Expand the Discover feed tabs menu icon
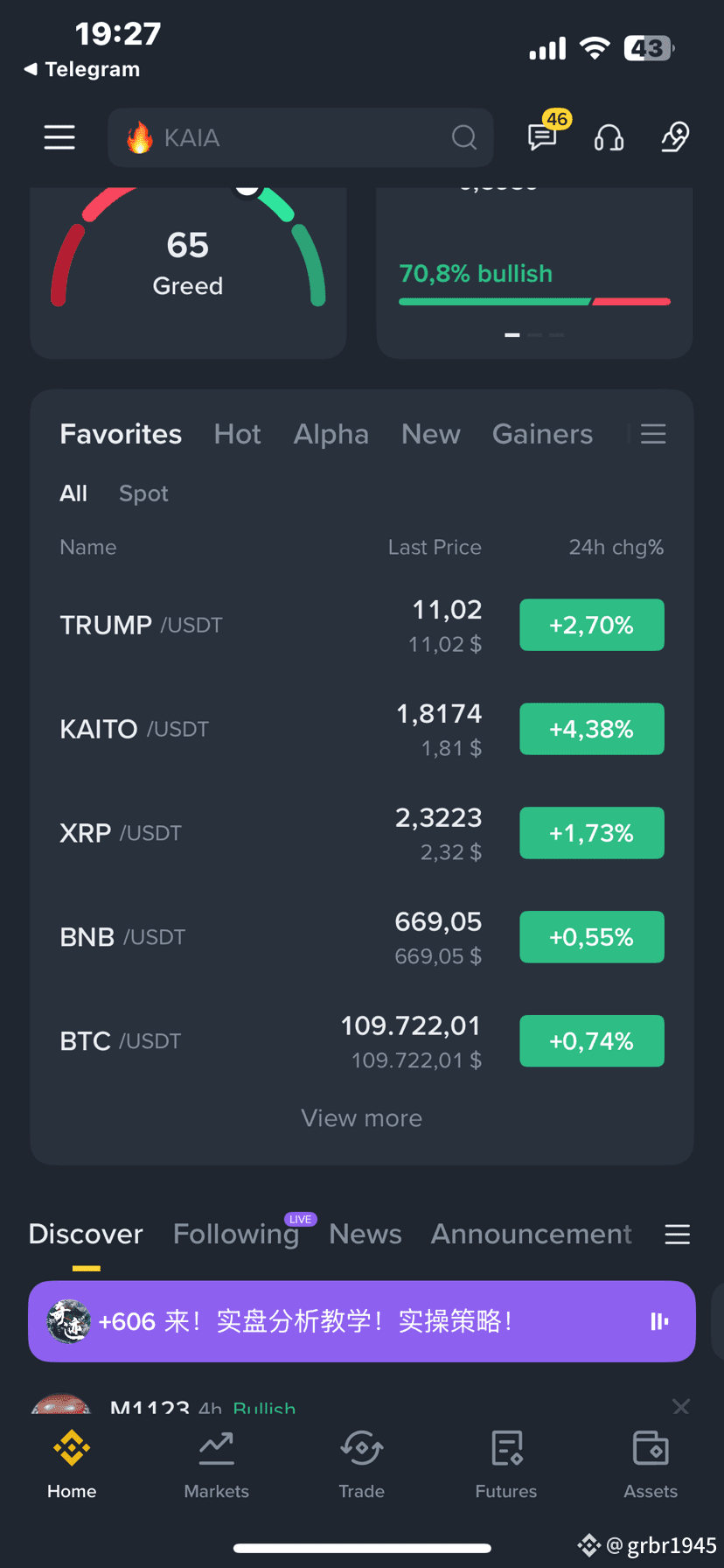 [678, 1234]
